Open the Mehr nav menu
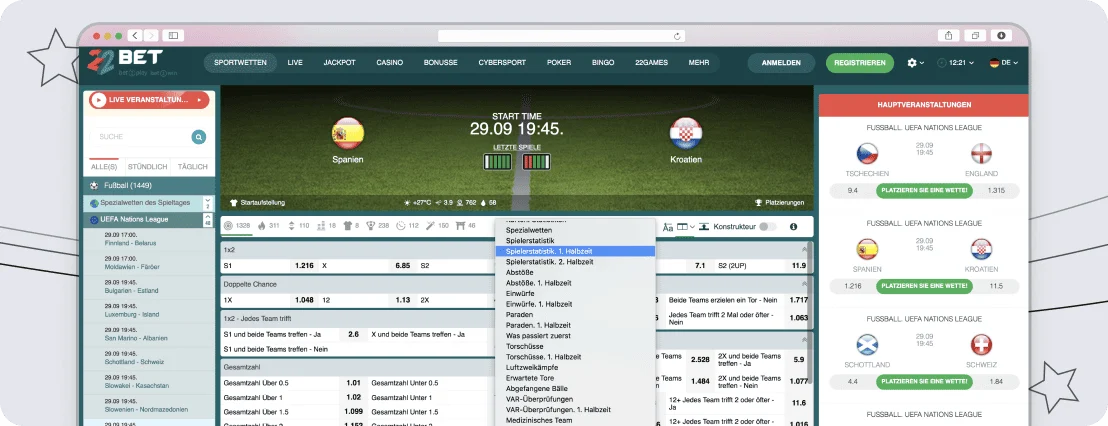 pyautogui.click(x=699, y=63)
